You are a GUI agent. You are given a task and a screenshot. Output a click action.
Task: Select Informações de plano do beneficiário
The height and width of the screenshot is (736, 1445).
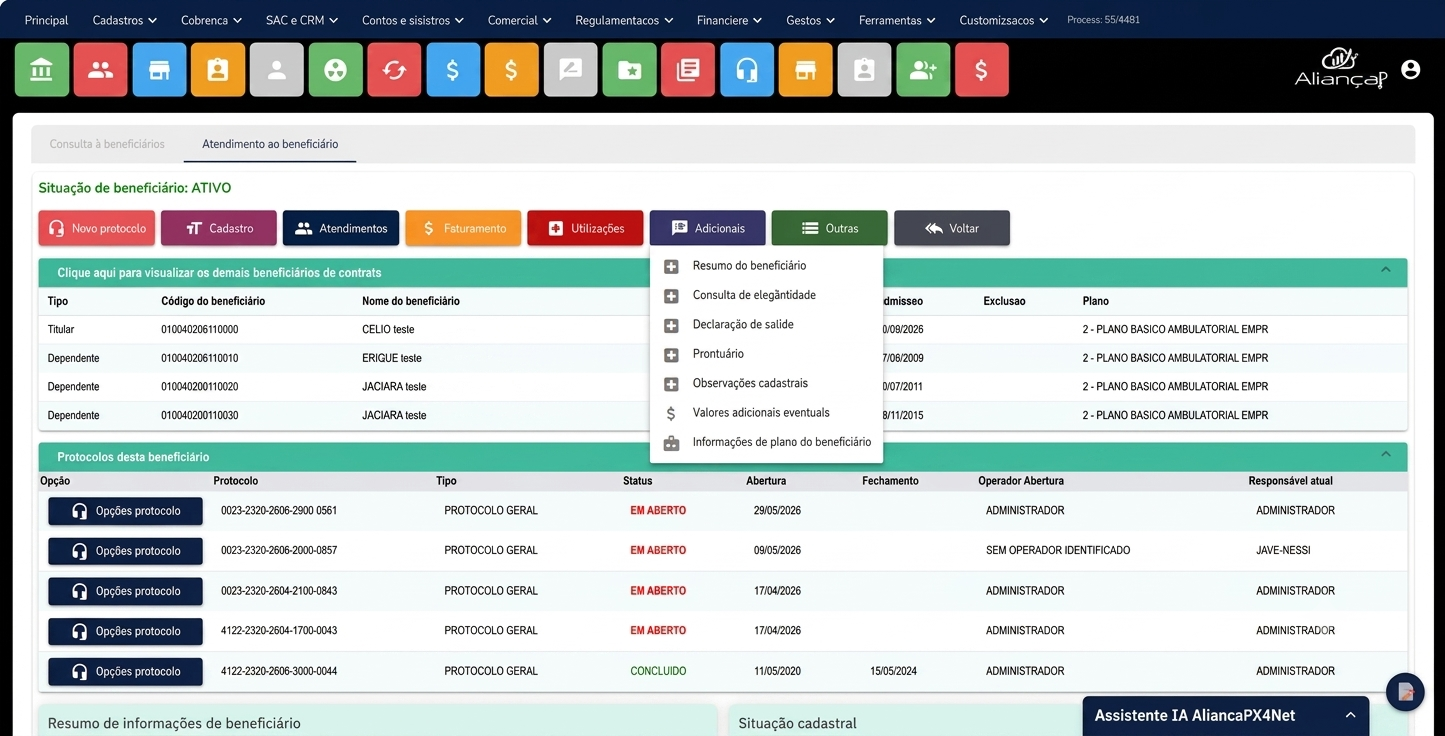click(766, 442)
